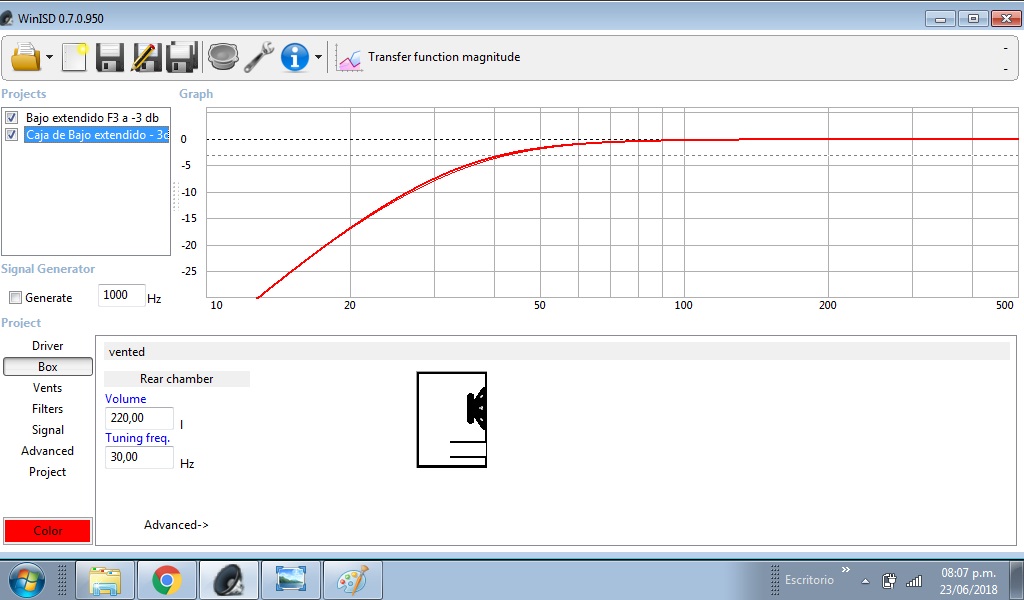Click the lower dash at toolbar right edge
The image size is (1024, 600).
(x=1006, y=69)
